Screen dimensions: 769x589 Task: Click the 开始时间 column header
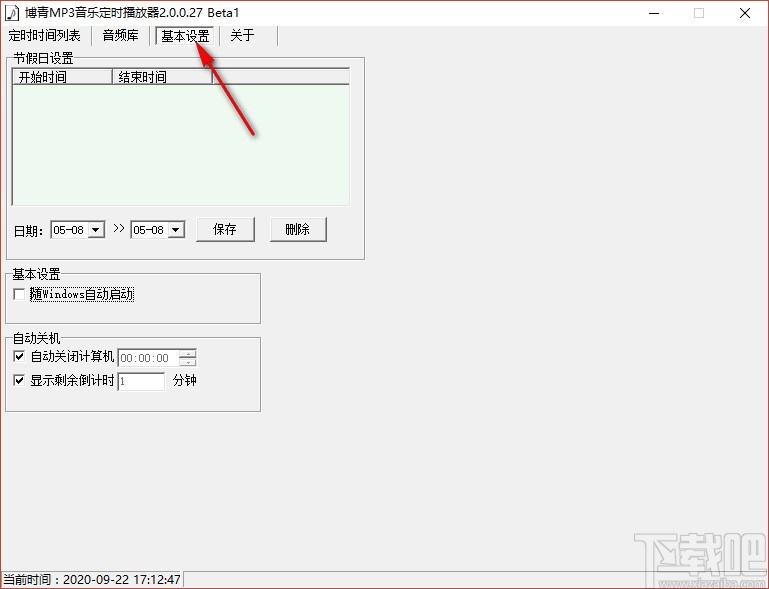click(x=63, y=77)
